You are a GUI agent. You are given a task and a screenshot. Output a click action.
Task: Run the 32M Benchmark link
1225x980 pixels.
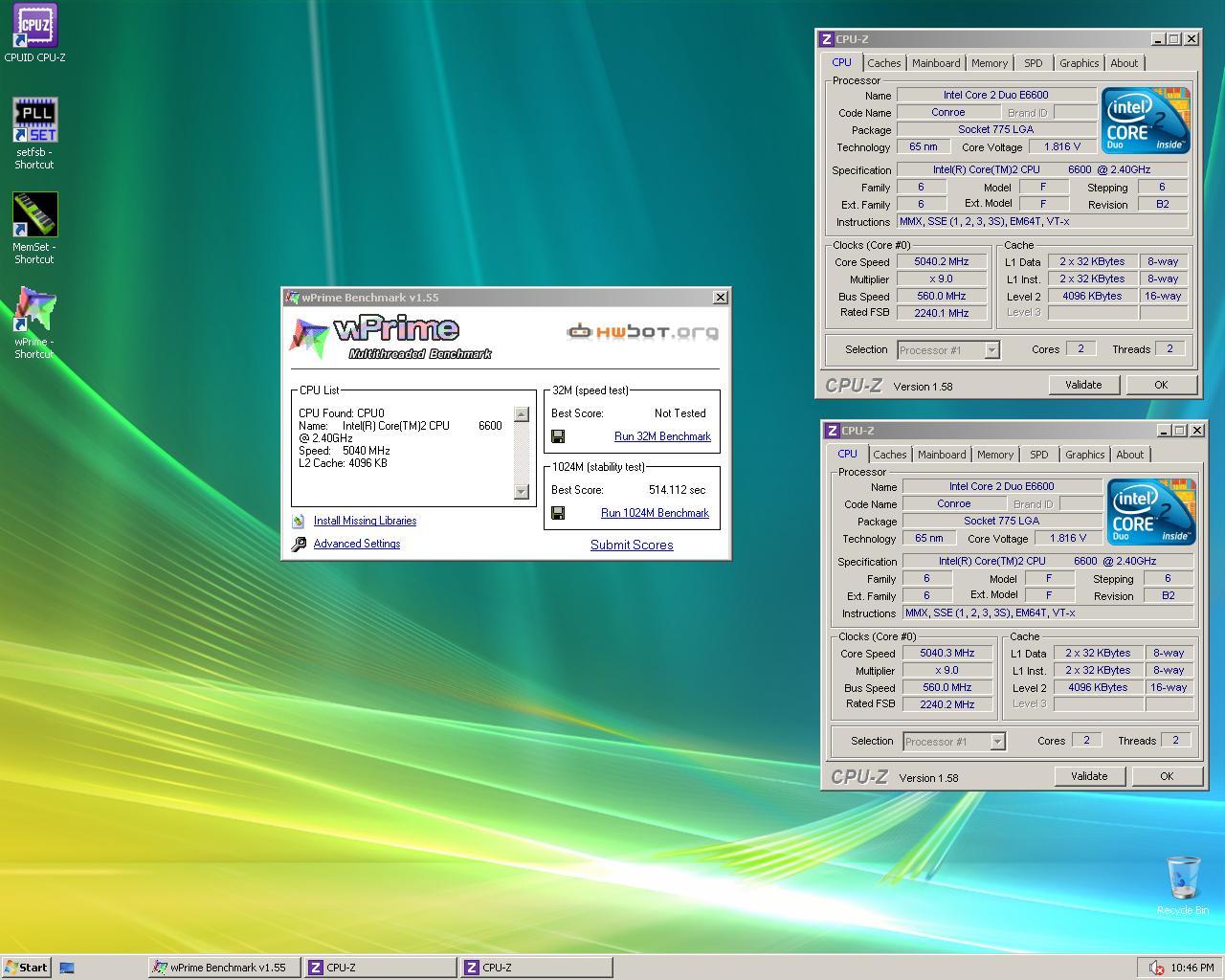(662, 436)
